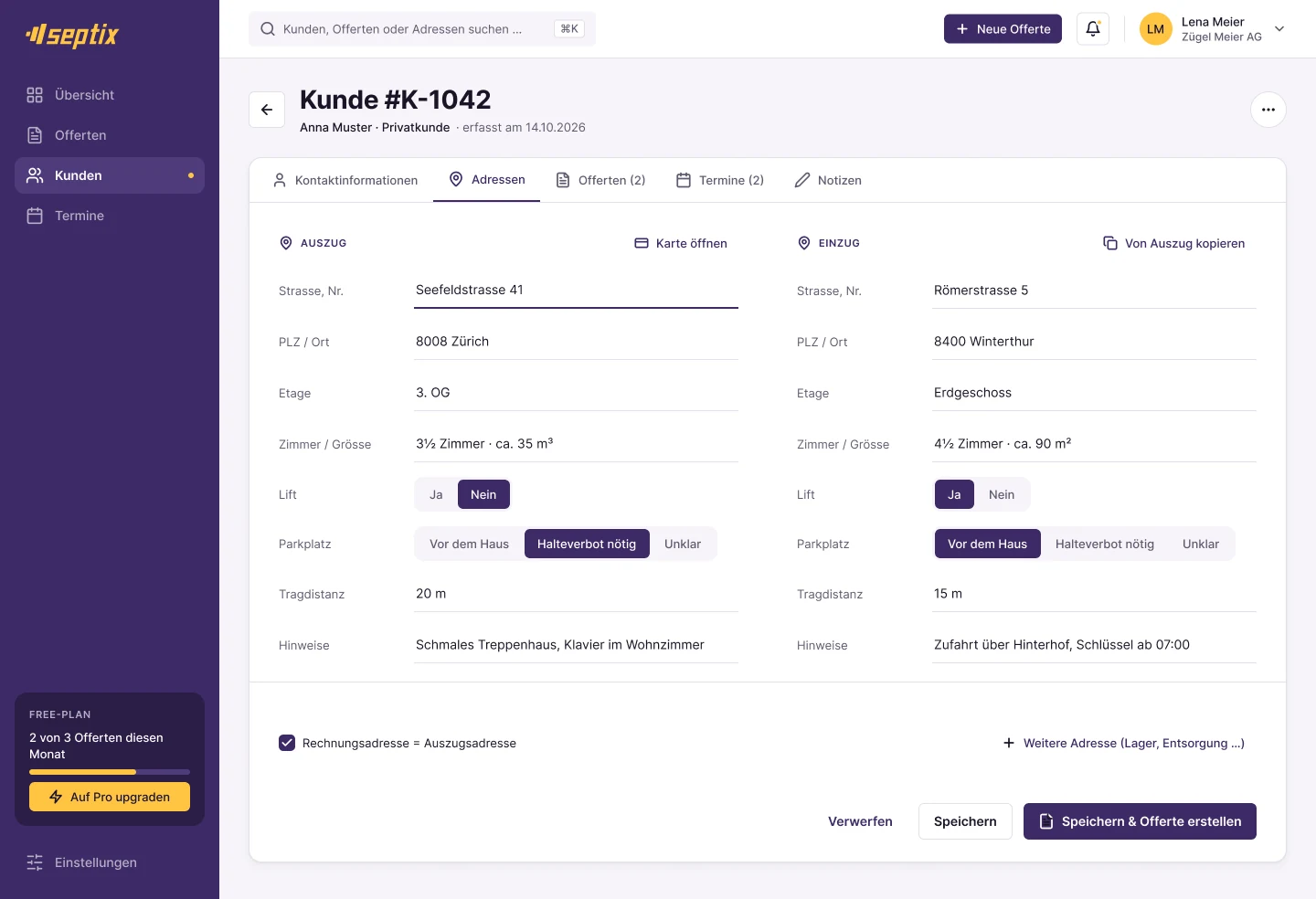Click the Einstellungen sliders icon

tap(35, 862)
